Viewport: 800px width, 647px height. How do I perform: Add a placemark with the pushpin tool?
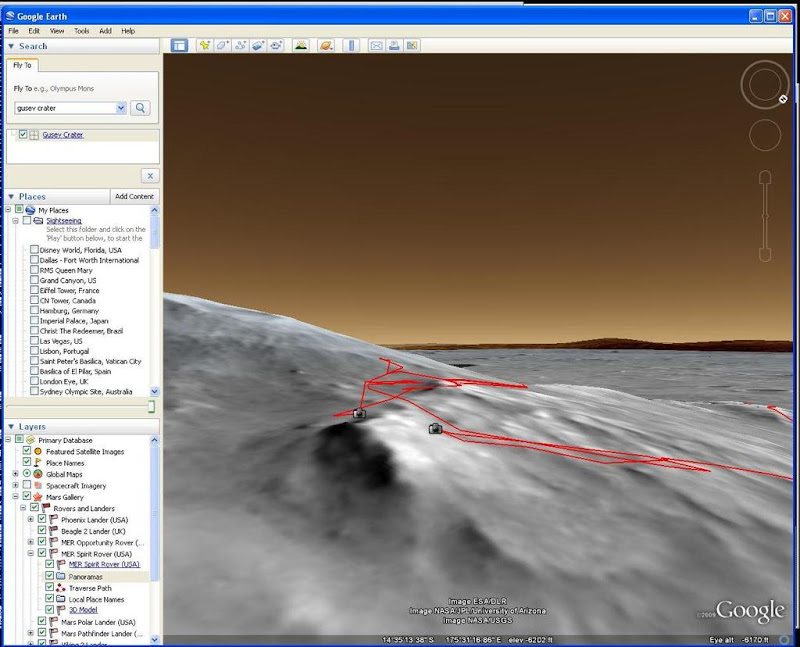[205, 45]
